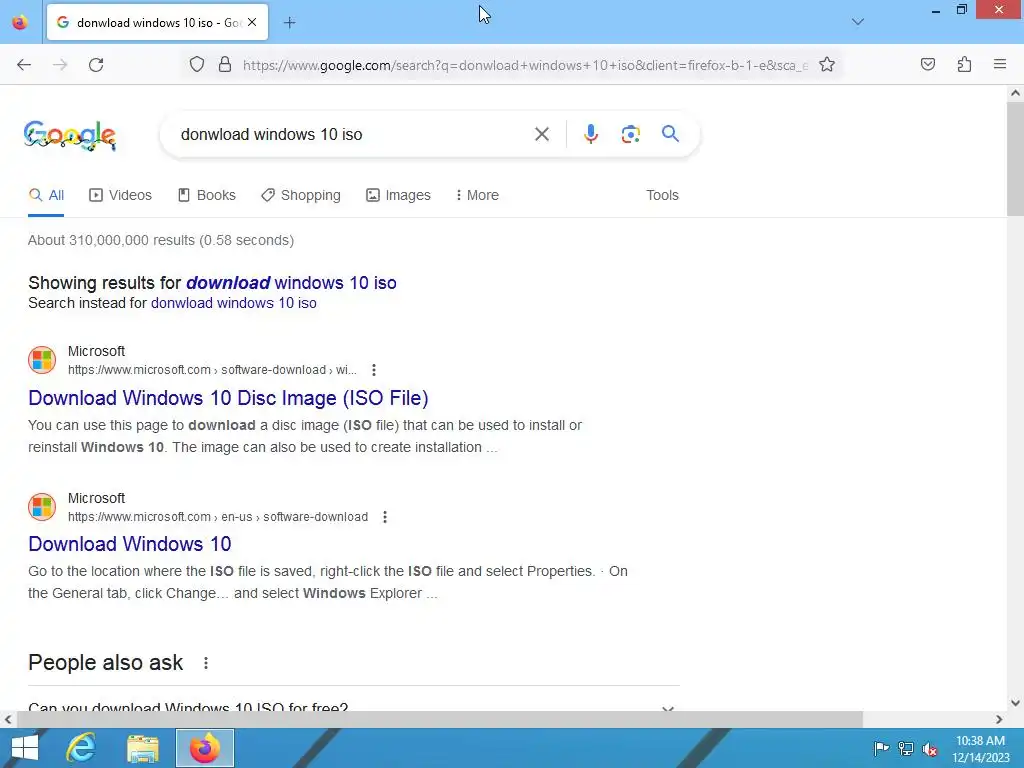Viewport: 1024px width, 768px height.
Task: Open the 'Download Windows 10' result link
Action: tap(130, 544)
